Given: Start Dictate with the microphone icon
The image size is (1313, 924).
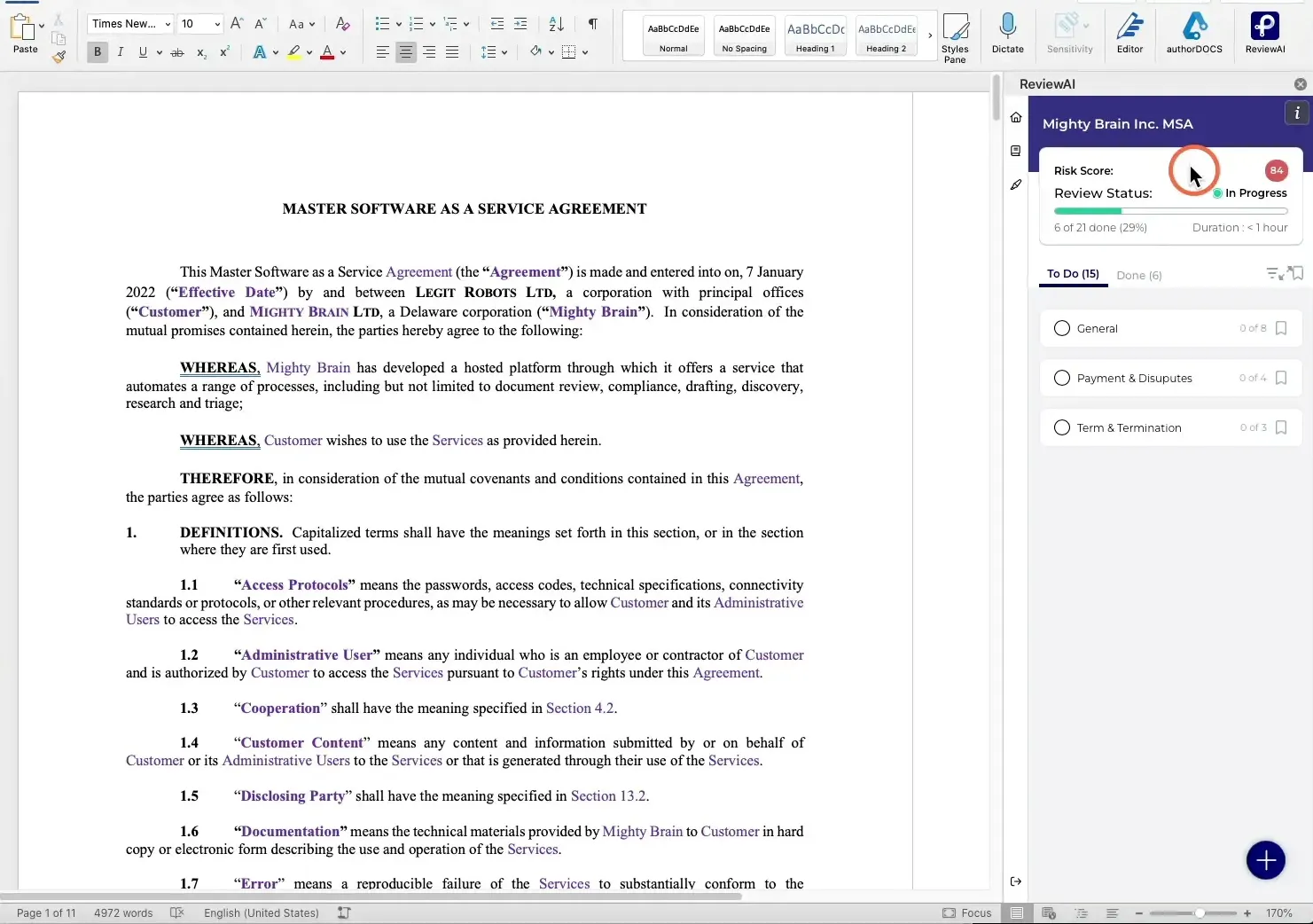Looking at the screenshot, I should pyautogui.click(x=1007, y=34).
